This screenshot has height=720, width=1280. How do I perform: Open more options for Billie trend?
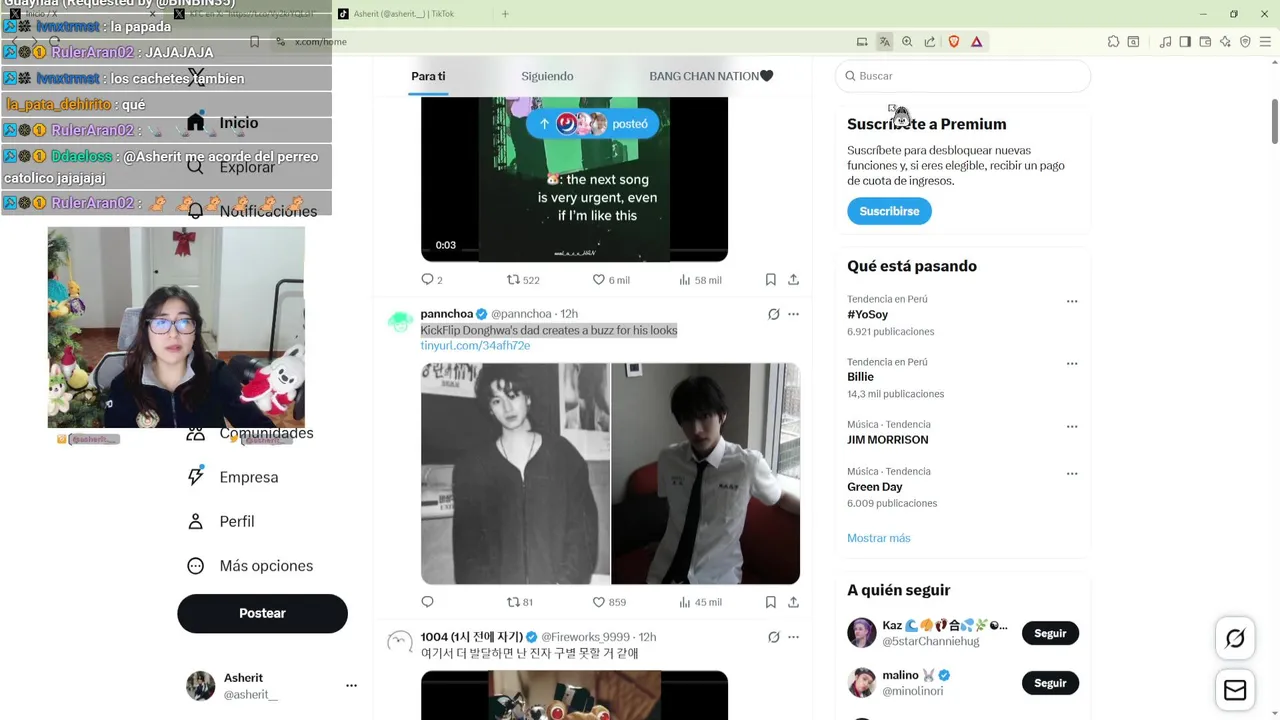coord(1072,364)
